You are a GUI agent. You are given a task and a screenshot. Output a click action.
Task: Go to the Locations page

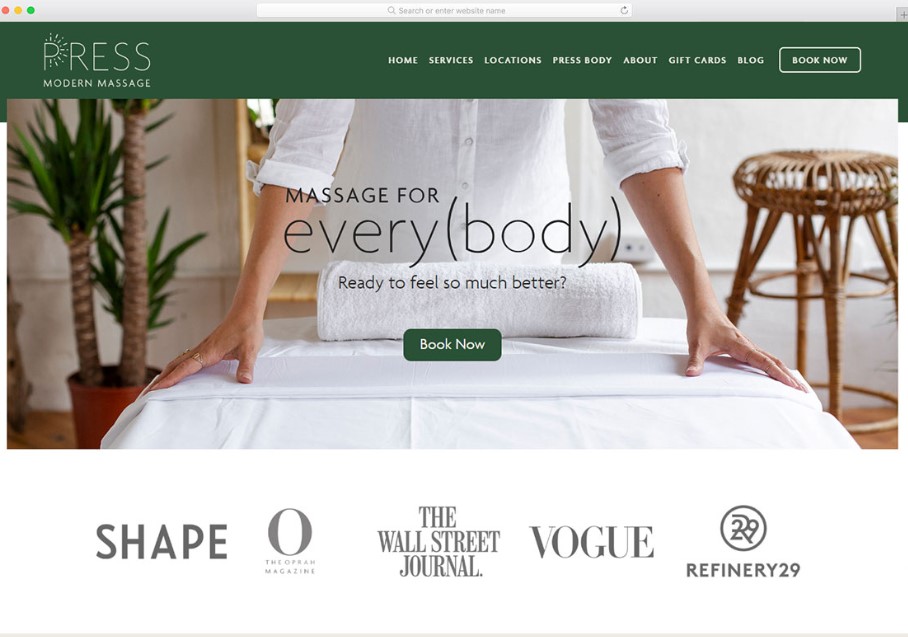[x=512, y=60]
